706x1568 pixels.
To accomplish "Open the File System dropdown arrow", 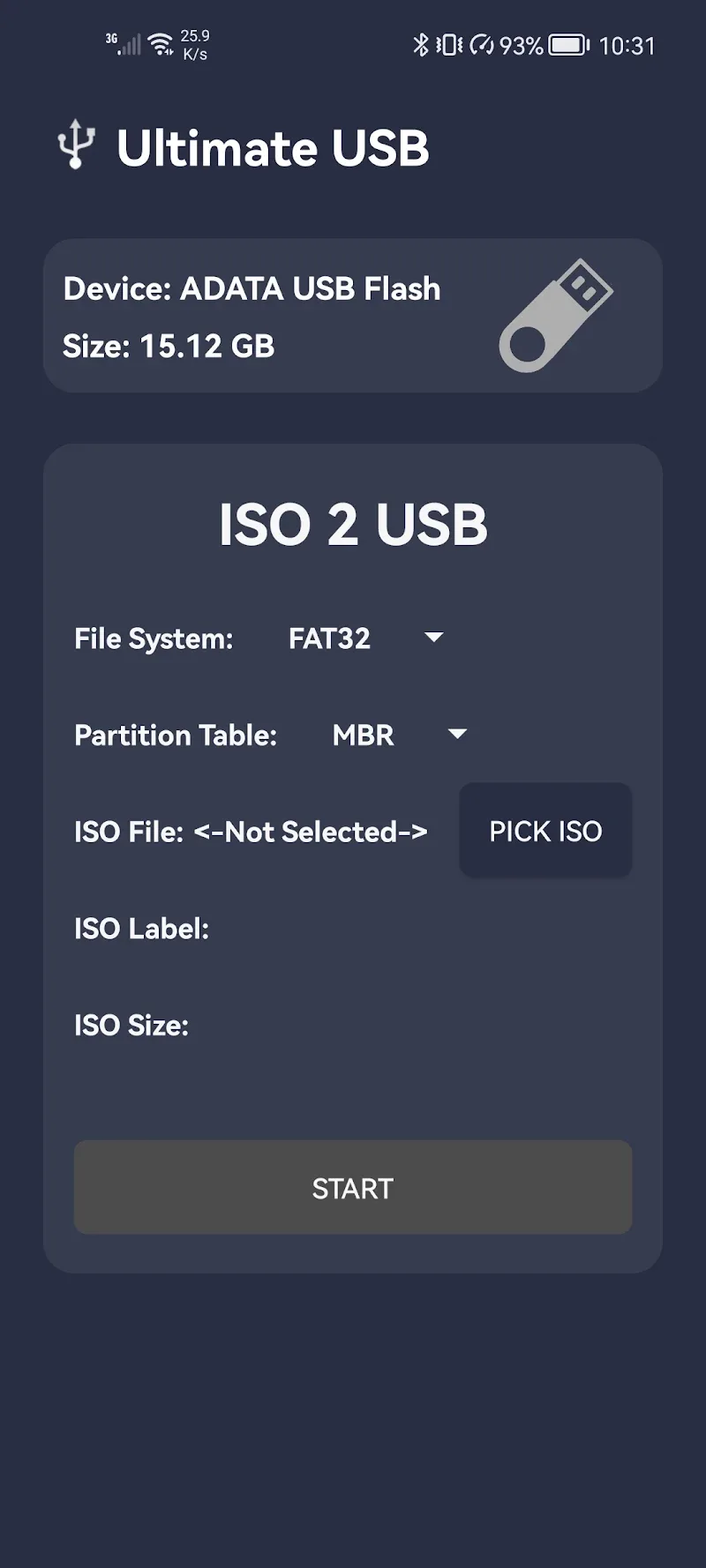I will coord(433,638).
